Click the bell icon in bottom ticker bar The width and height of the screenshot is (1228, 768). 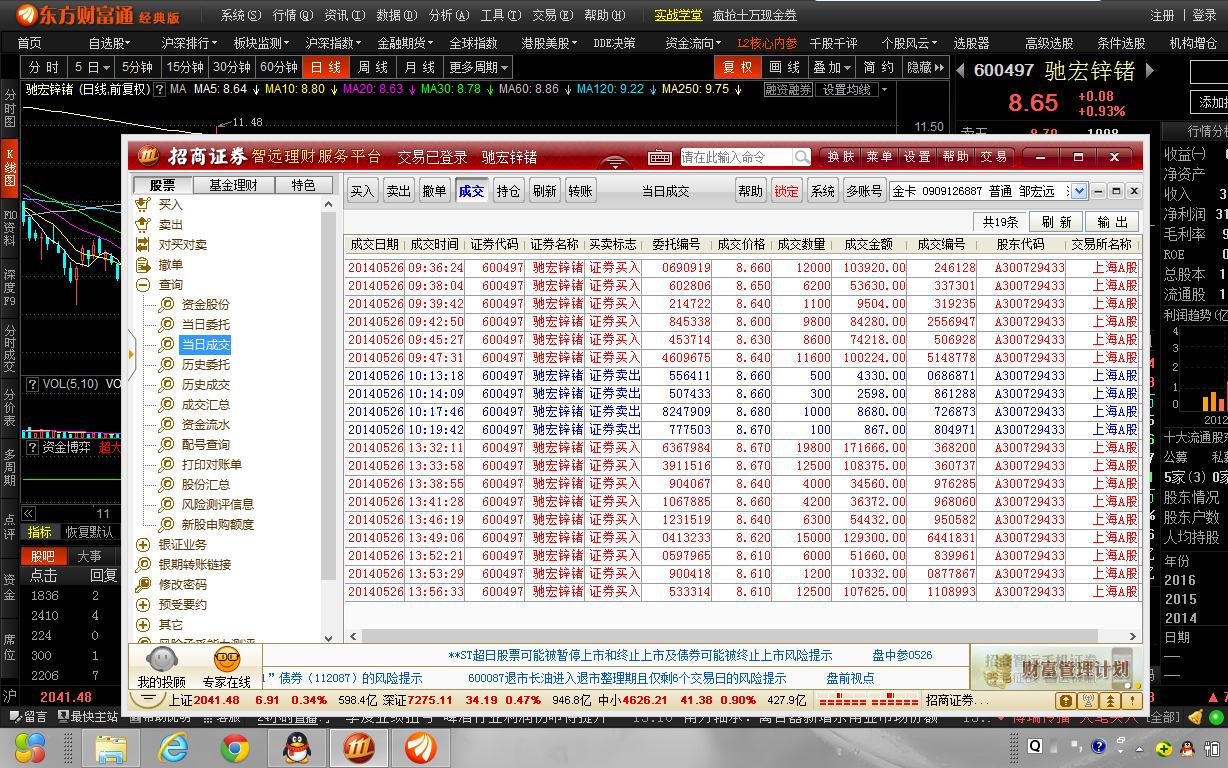1196,717
